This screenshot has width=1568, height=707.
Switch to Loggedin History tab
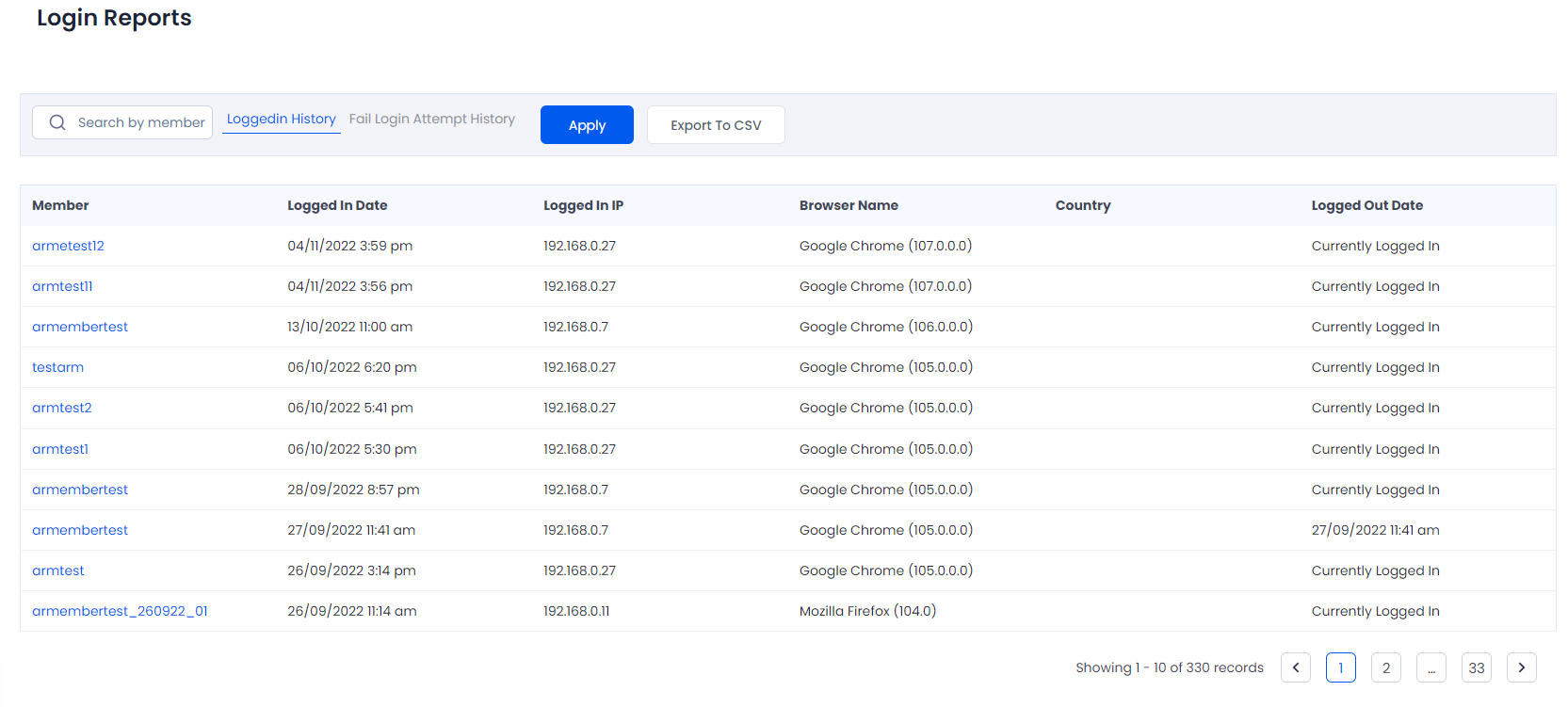point(282,119)
